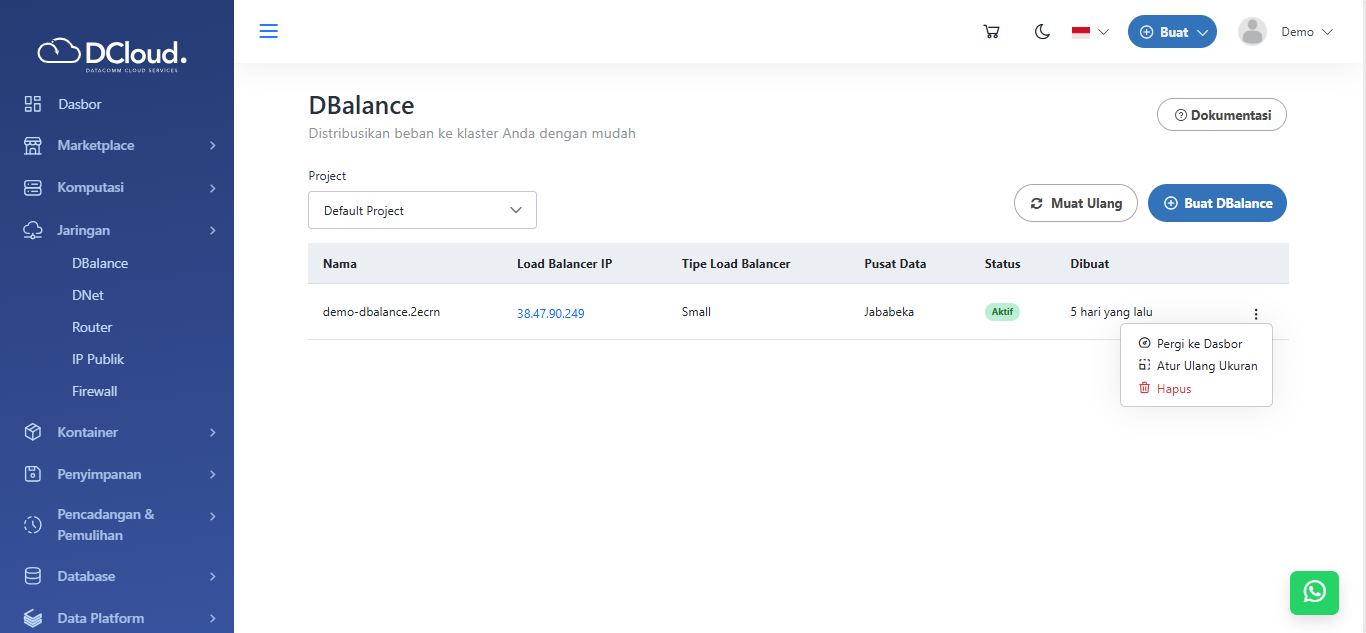Open the shopping cart icon
This screenshot has width=1366, height=633.
(x=991, y=32)
